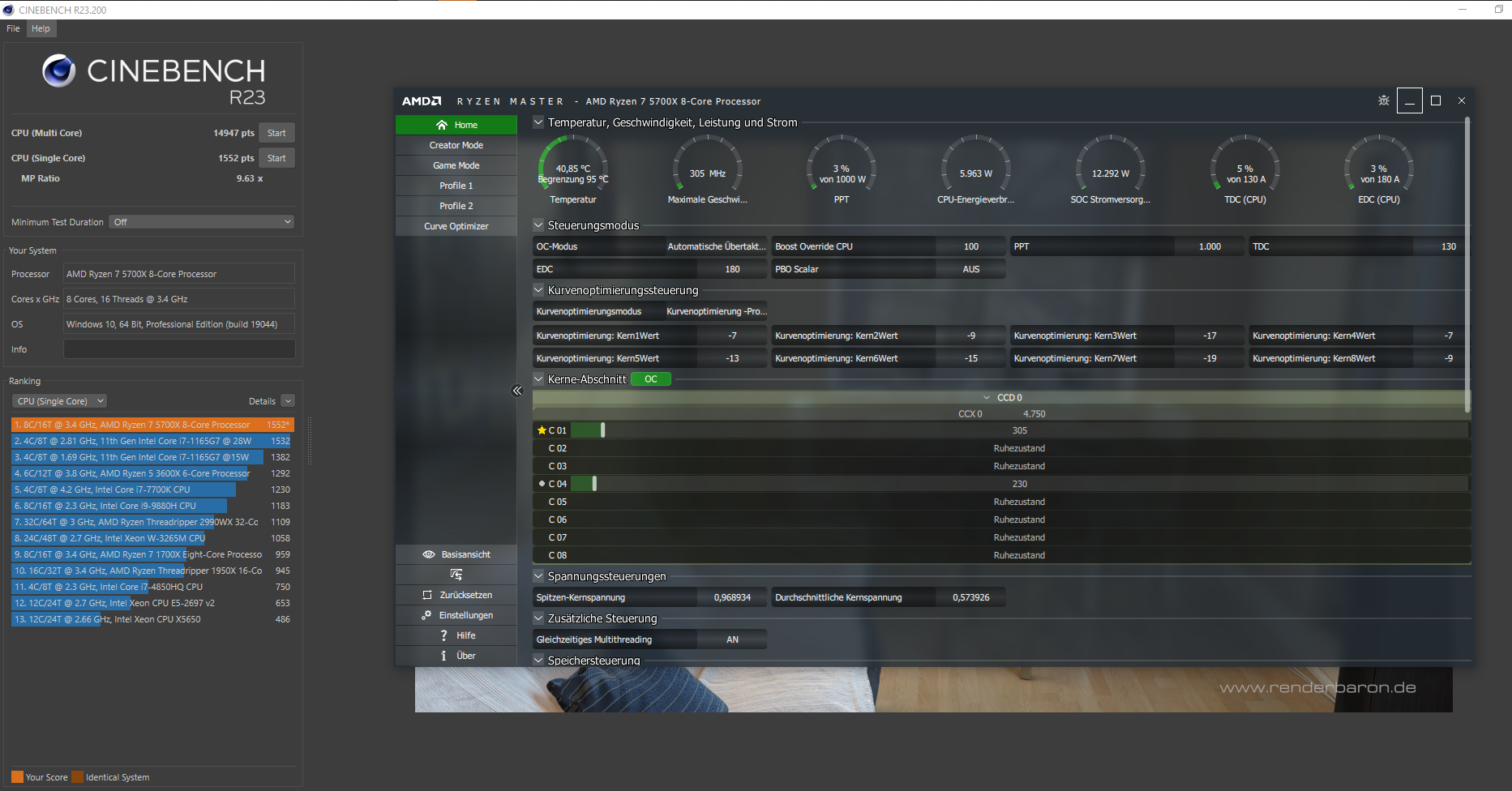Adjust the C 01 core clock slider
1512x791 pixels.
[602, 430]
